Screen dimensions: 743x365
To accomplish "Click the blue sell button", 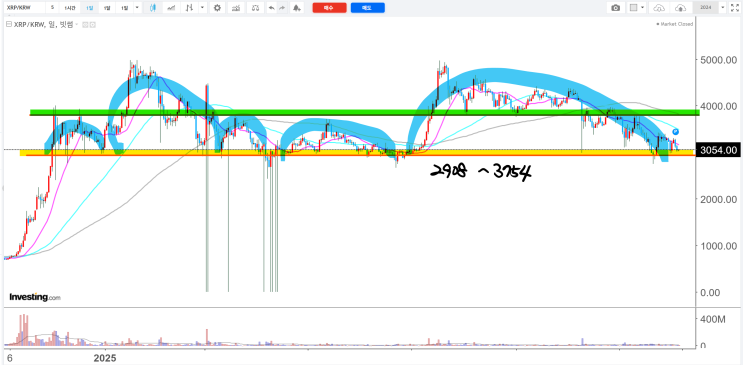I will (367, 8).
